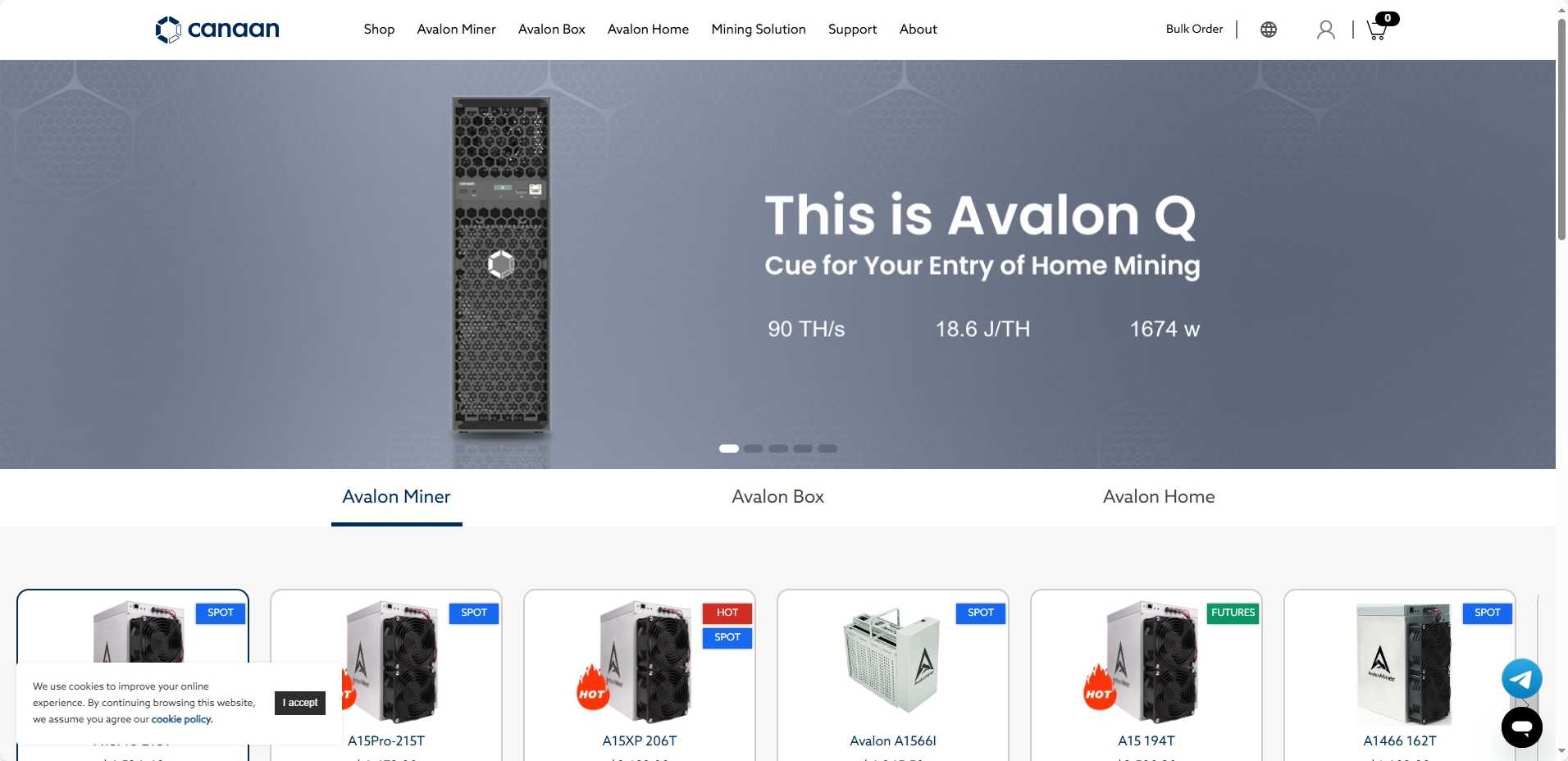Select the last carousel slide indicator
This screenshot has height=761, width=1568.
click(827, 449)
